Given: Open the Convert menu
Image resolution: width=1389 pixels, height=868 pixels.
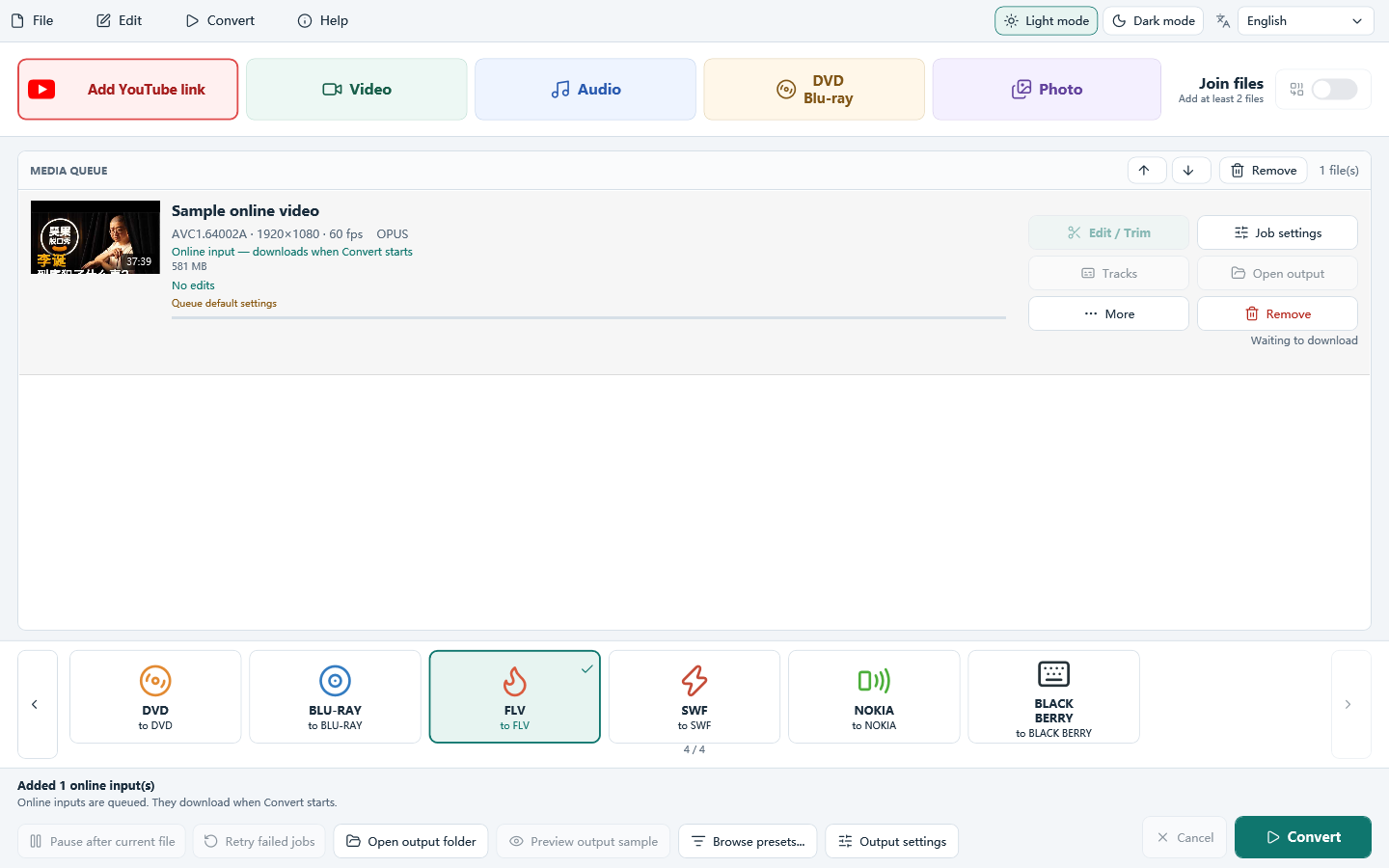Looking at the screenshot, I should (x=220, y=20).
